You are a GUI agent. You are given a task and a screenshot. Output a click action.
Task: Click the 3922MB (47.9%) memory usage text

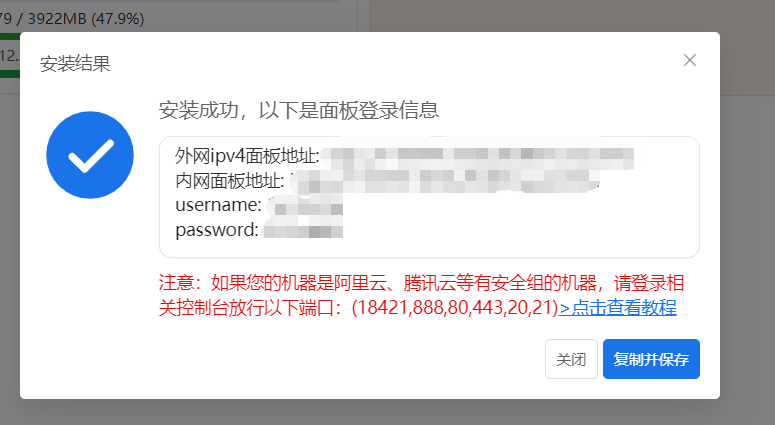click(86, 19)
